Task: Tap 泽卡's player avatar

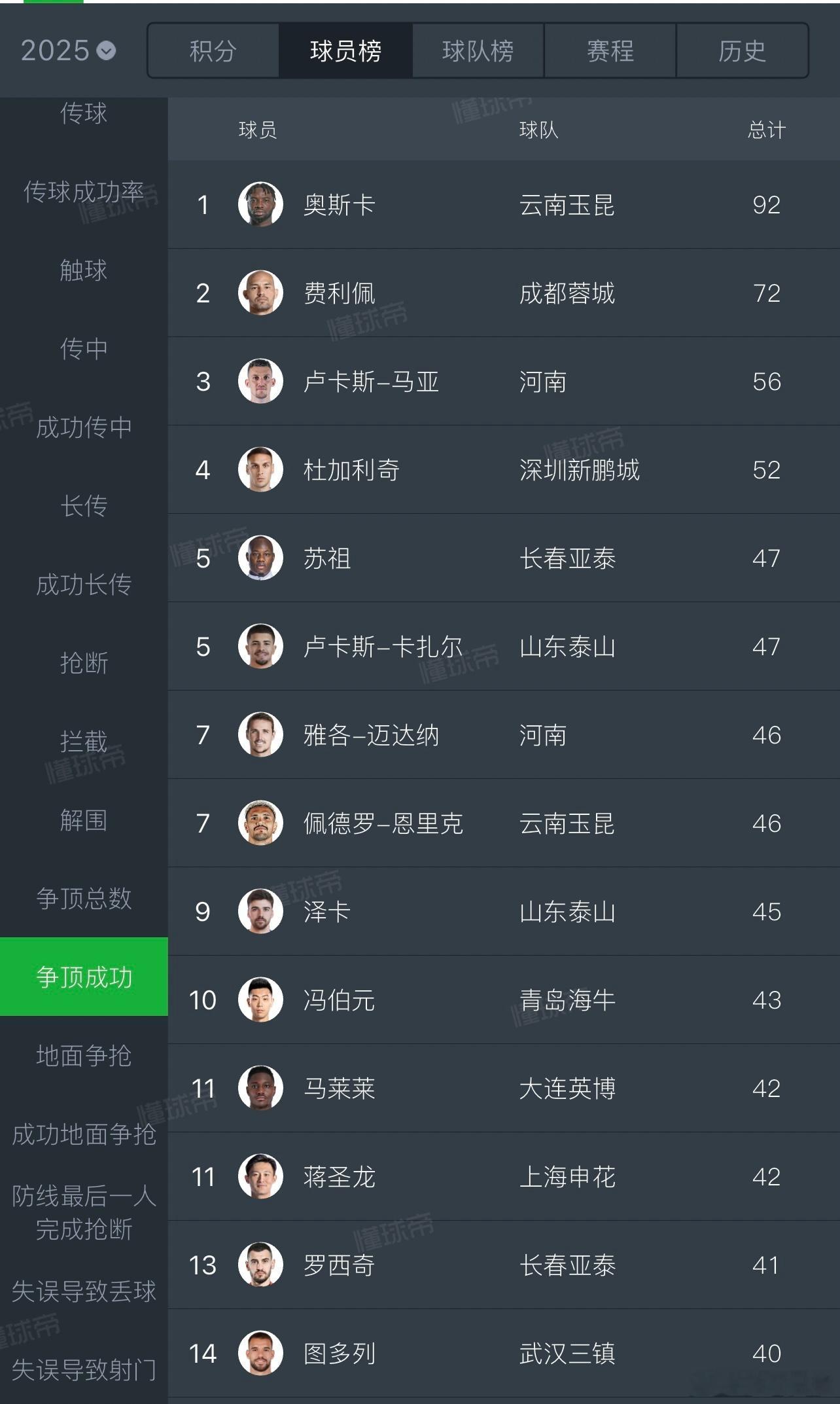Action: pyautogui.click(x=260, y=911)
